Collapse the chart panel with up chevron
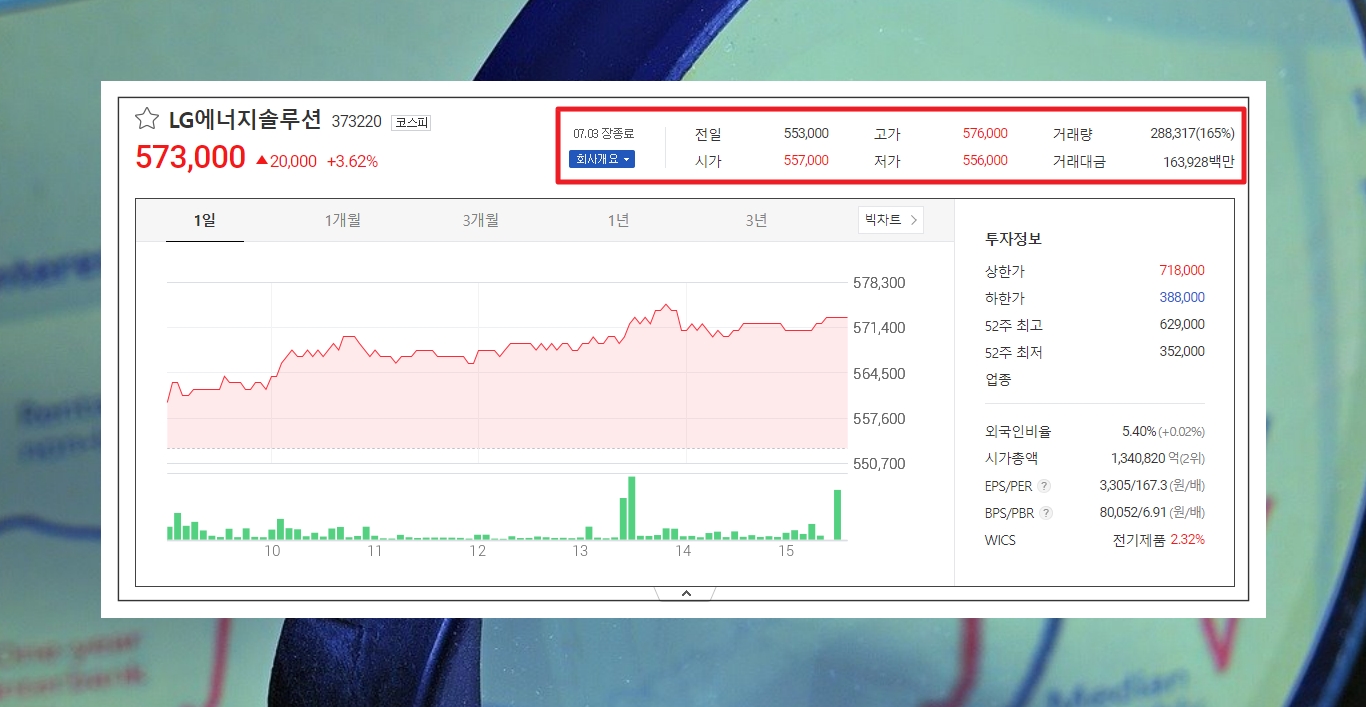Viewport: 1366px width, 707px height. click(x=686, y=593)
